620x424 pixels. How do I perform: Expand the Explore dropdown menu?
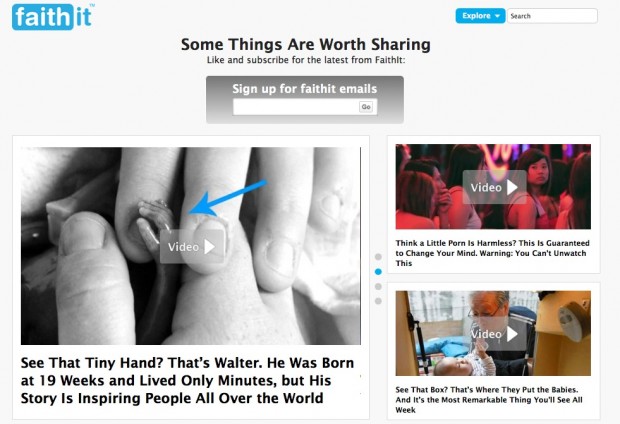pos(480,16)
